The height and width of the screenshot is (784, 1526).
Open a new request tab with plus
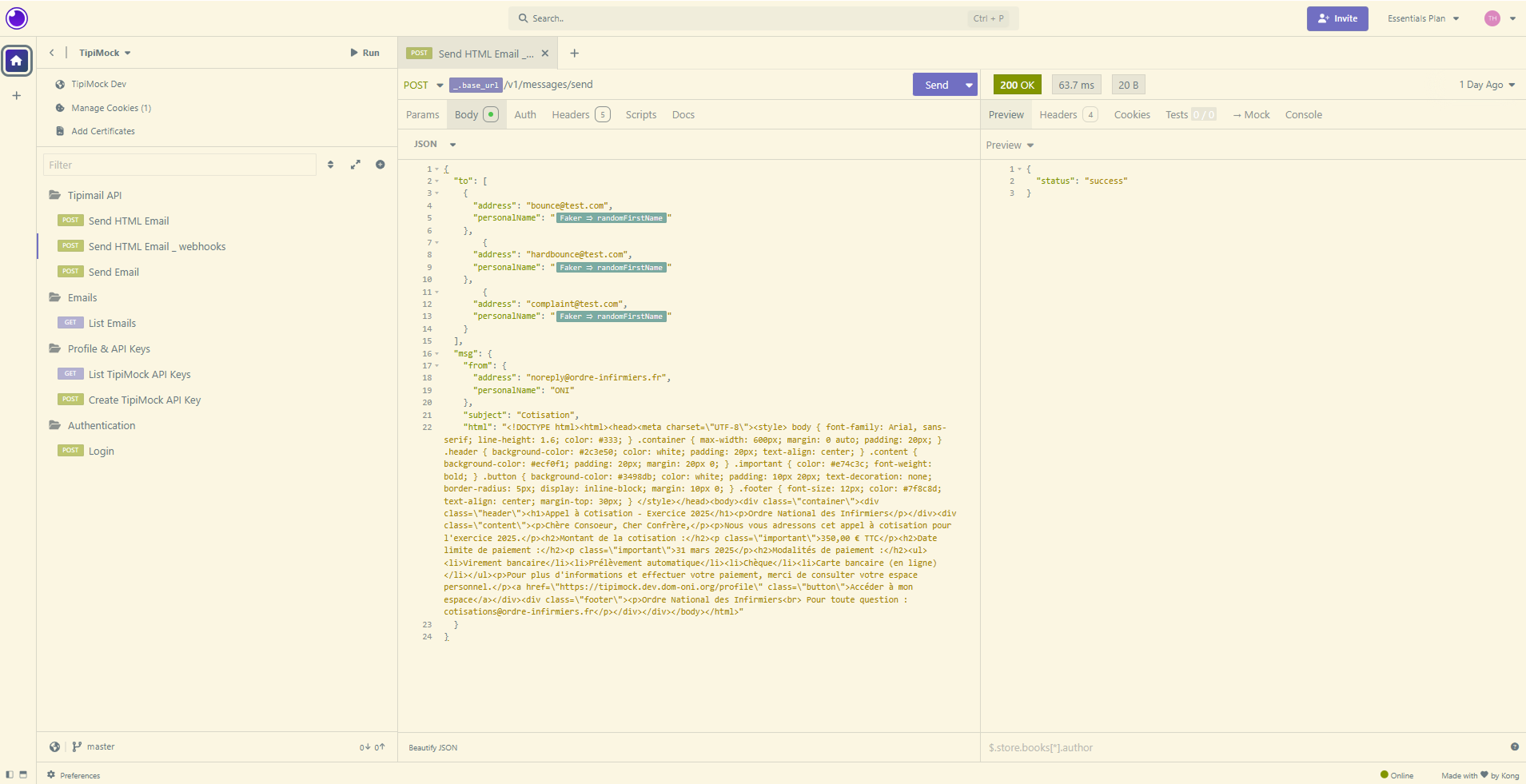tap(574, 54)
